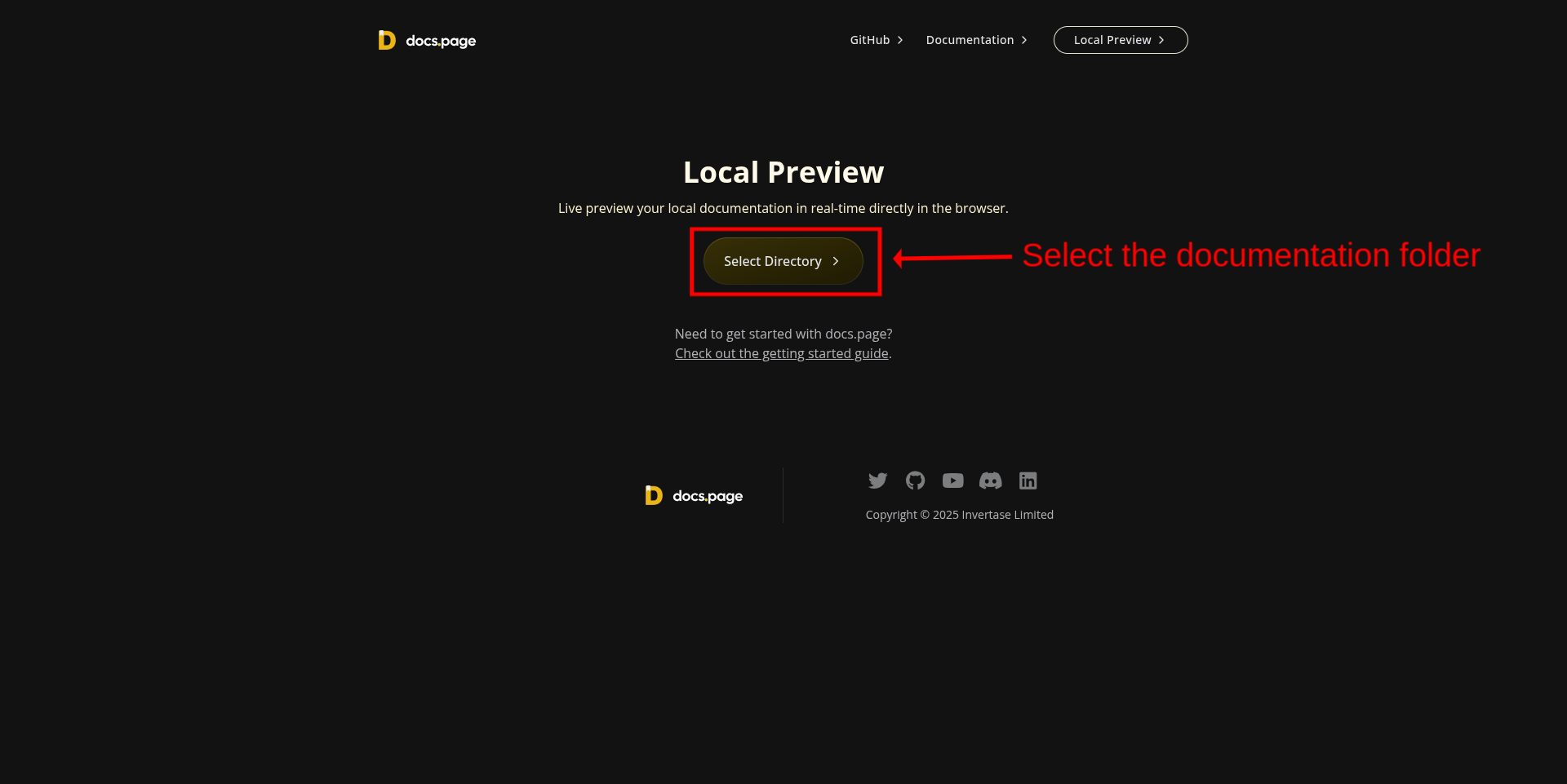Open the GitHub link in top navigation
Screen dimensions: 1567x784
click(x=877, y=40)
